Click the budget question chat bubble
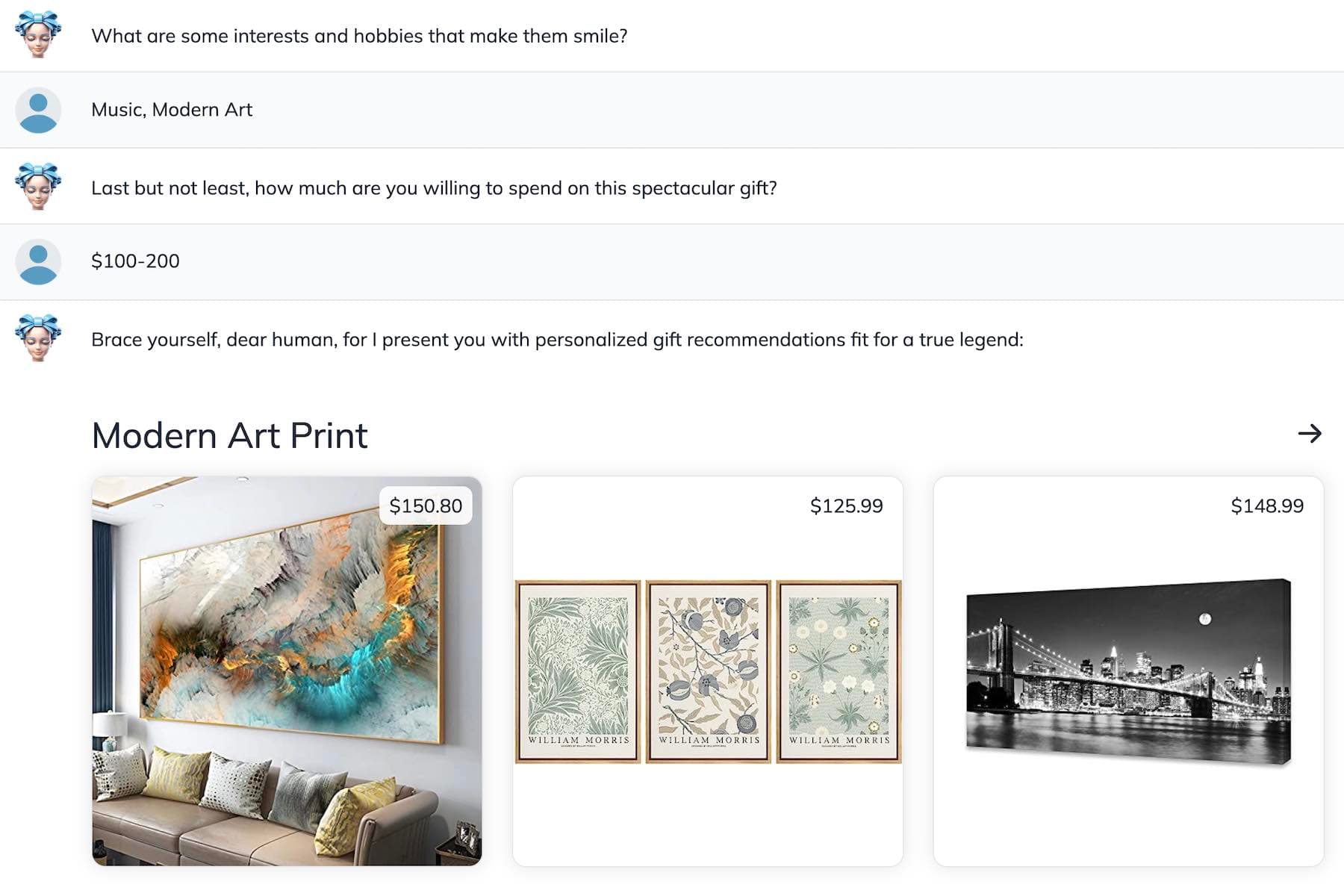The width and height of the screenshot is (1344, 896). [435, 187]
